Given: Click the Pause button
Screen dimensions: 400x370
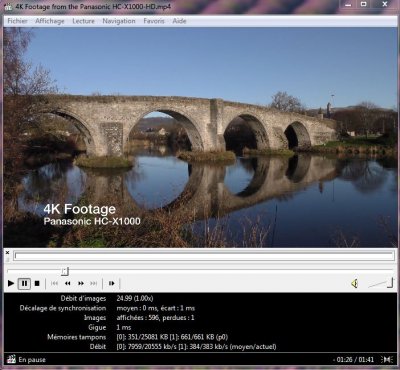Looking at the screenshot, I should [x=24, y=284].
